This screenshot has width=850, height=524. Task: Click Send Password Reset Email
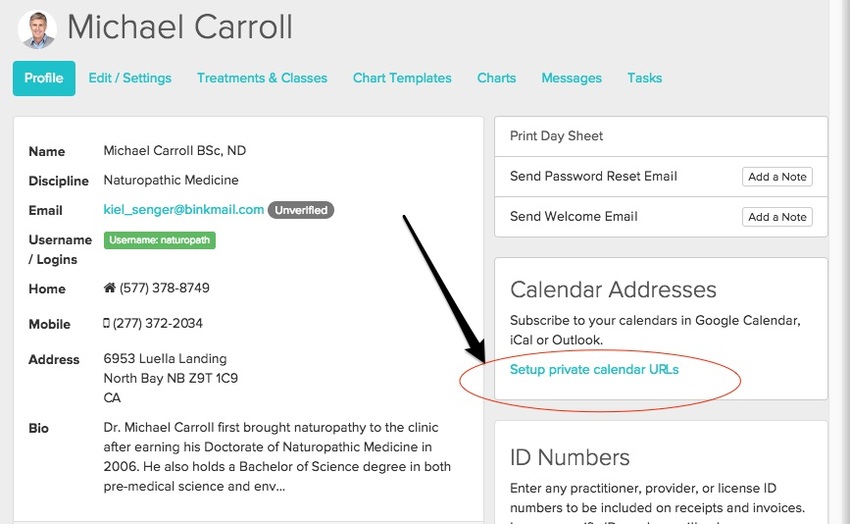[x=593, y=176]
